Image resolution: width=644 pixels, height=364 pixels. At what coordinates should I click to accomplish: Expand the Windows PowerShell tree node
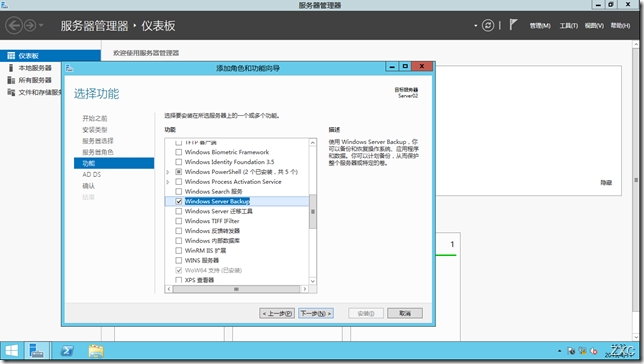pyautogui.click(x=168, y=172)
